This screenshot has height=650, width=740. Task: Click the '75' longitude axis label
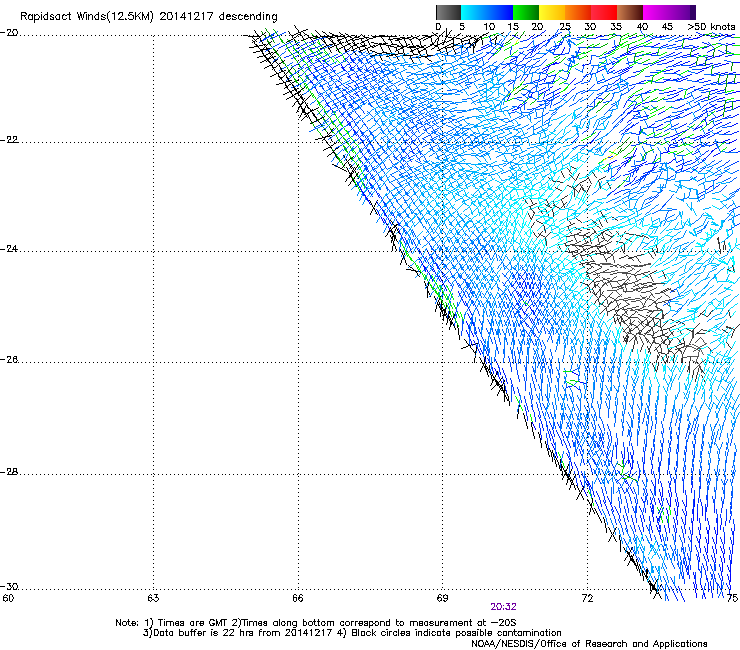click(x=732, y=598)
